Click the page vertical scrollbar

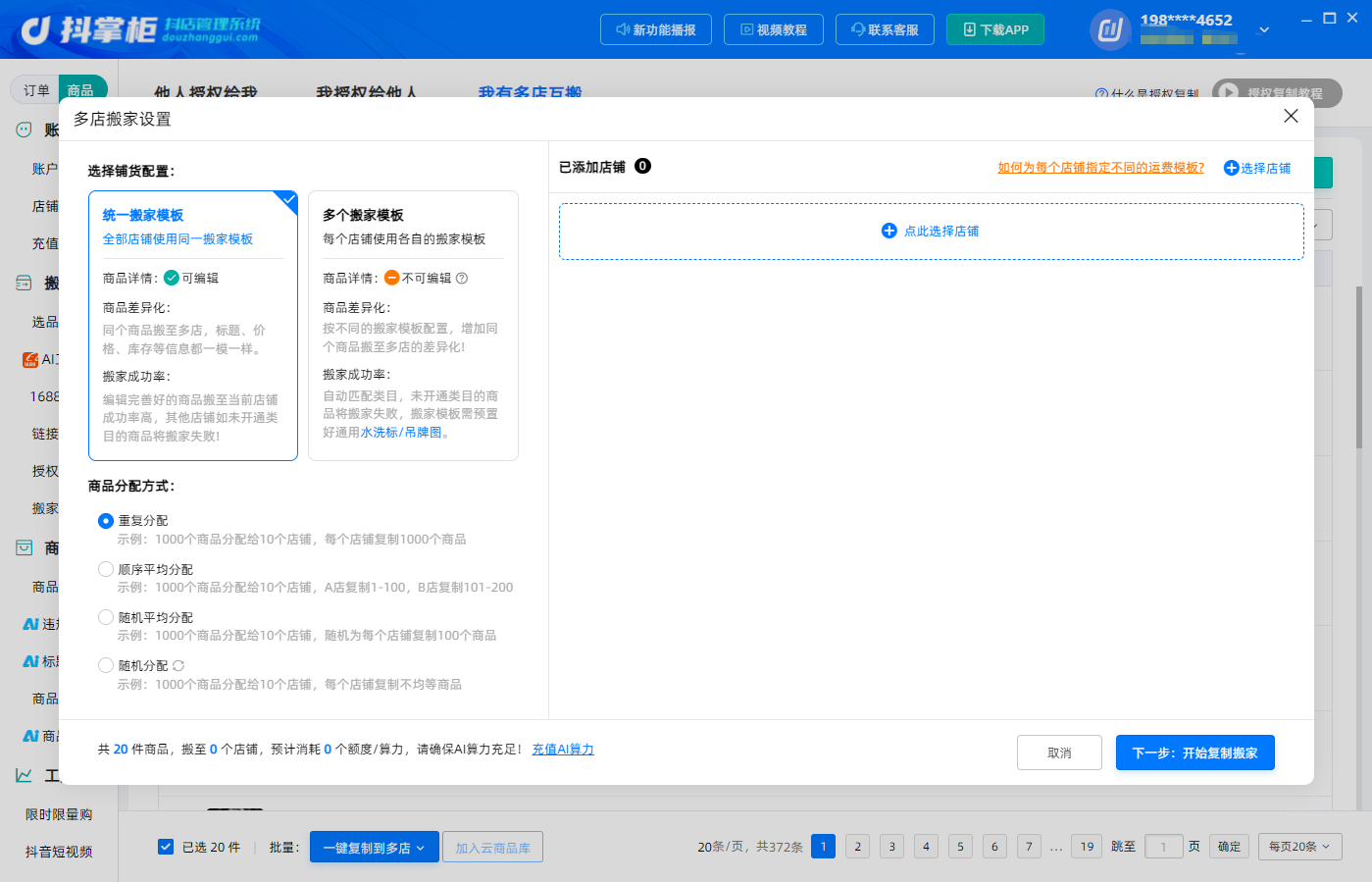click(1359, 367)
